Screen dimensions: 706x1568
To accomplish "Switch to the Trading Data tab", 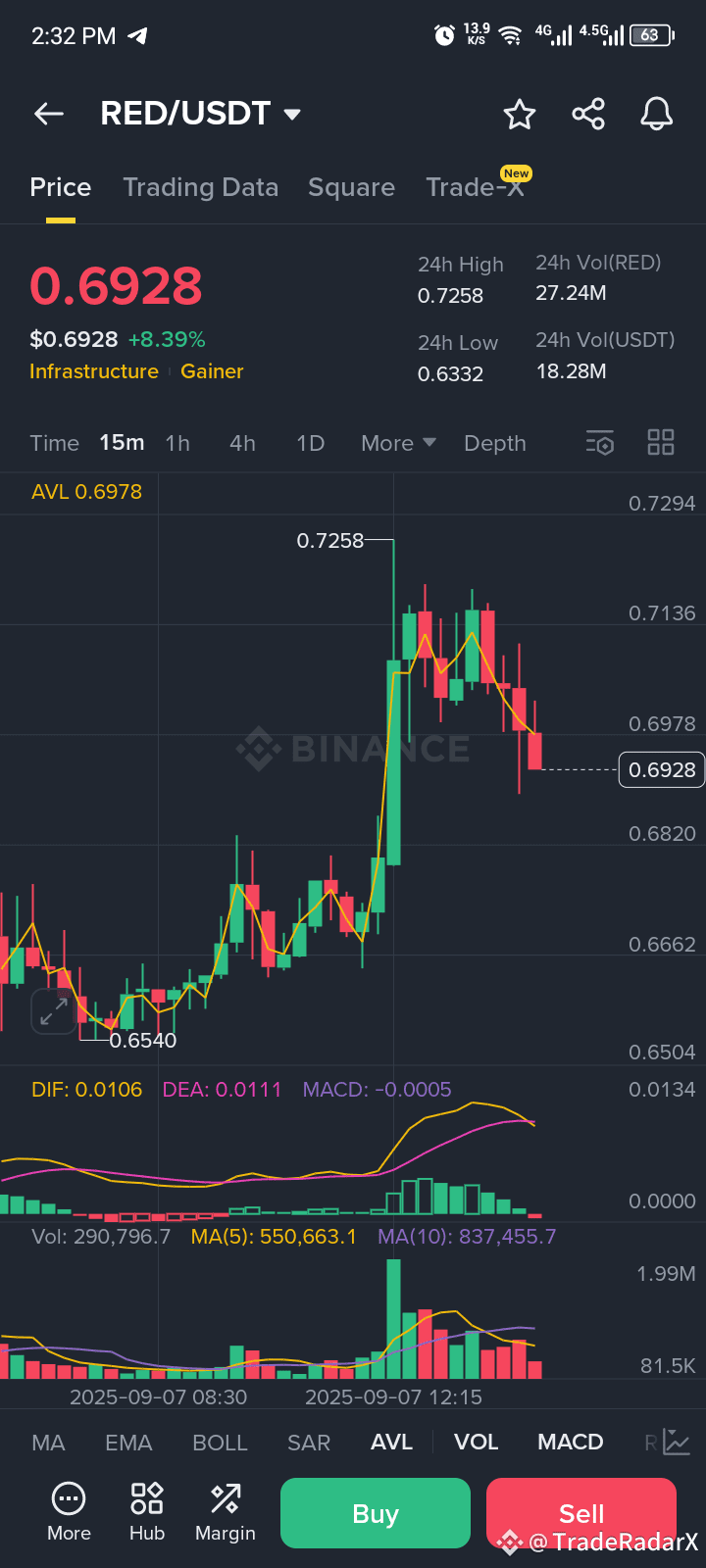I will coord(201,187).
